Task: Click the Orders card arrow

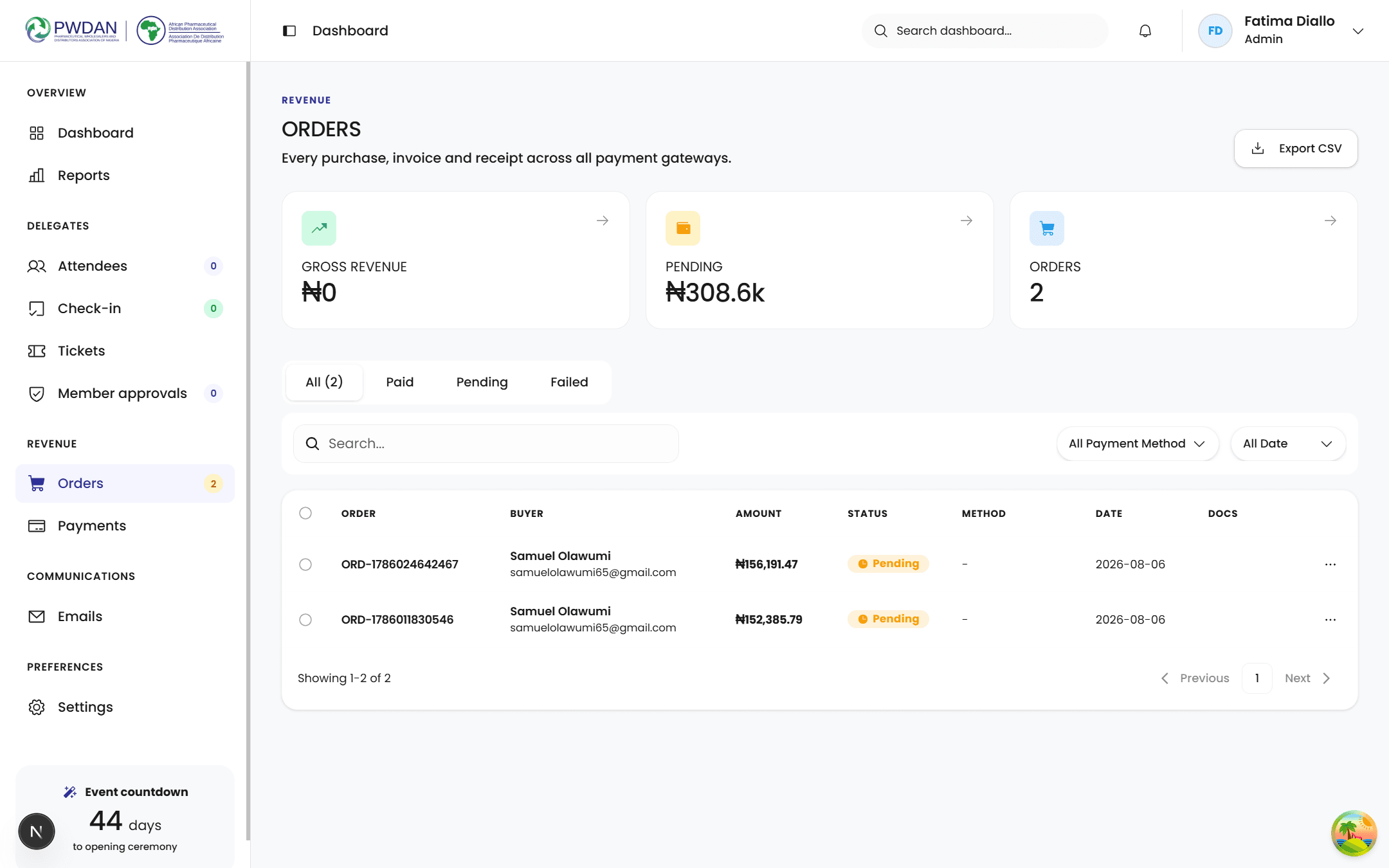Action: coord(1330,221)
